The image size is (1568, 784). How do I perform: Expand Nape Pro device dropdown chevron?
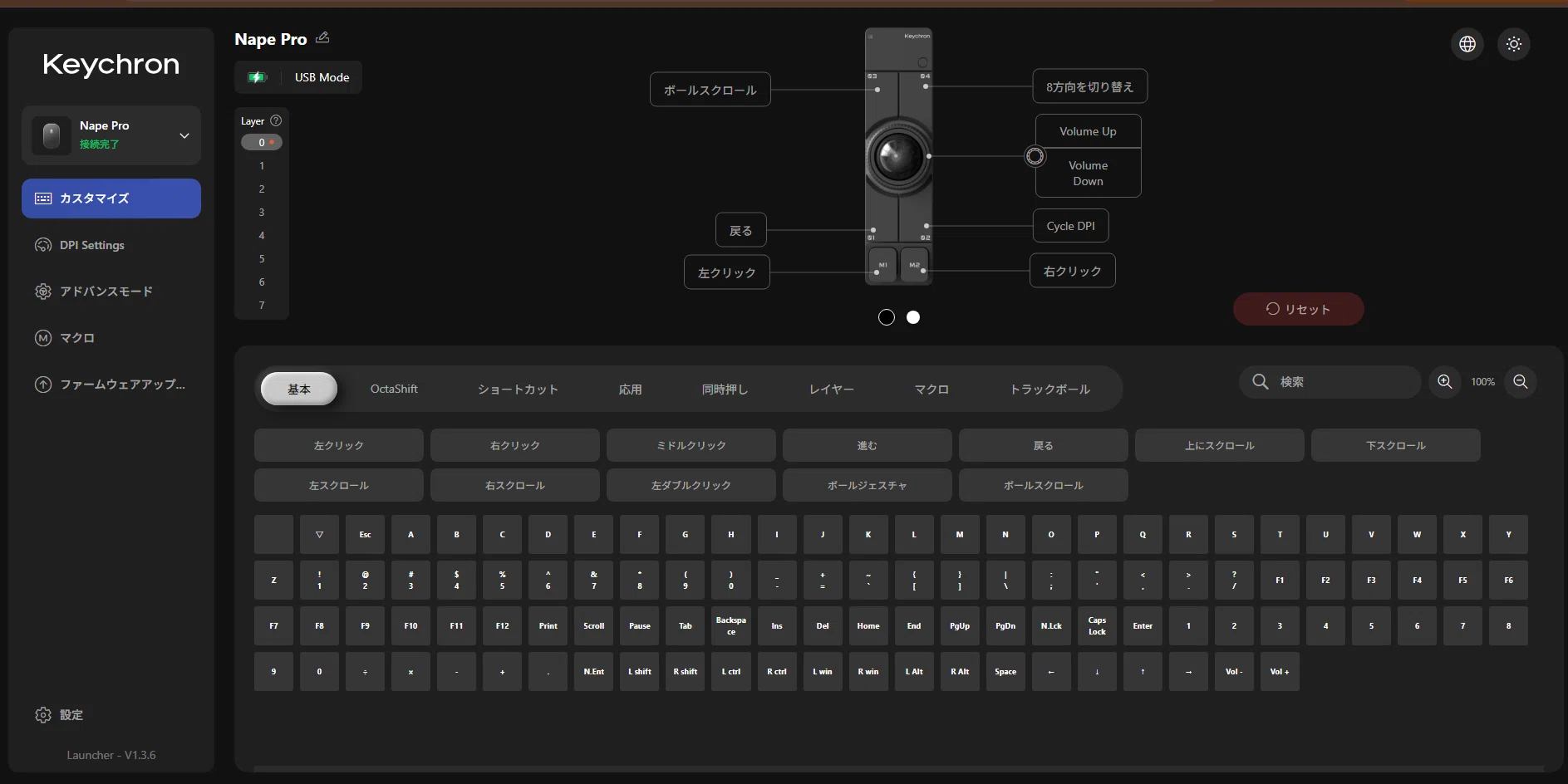coord(184,135)
